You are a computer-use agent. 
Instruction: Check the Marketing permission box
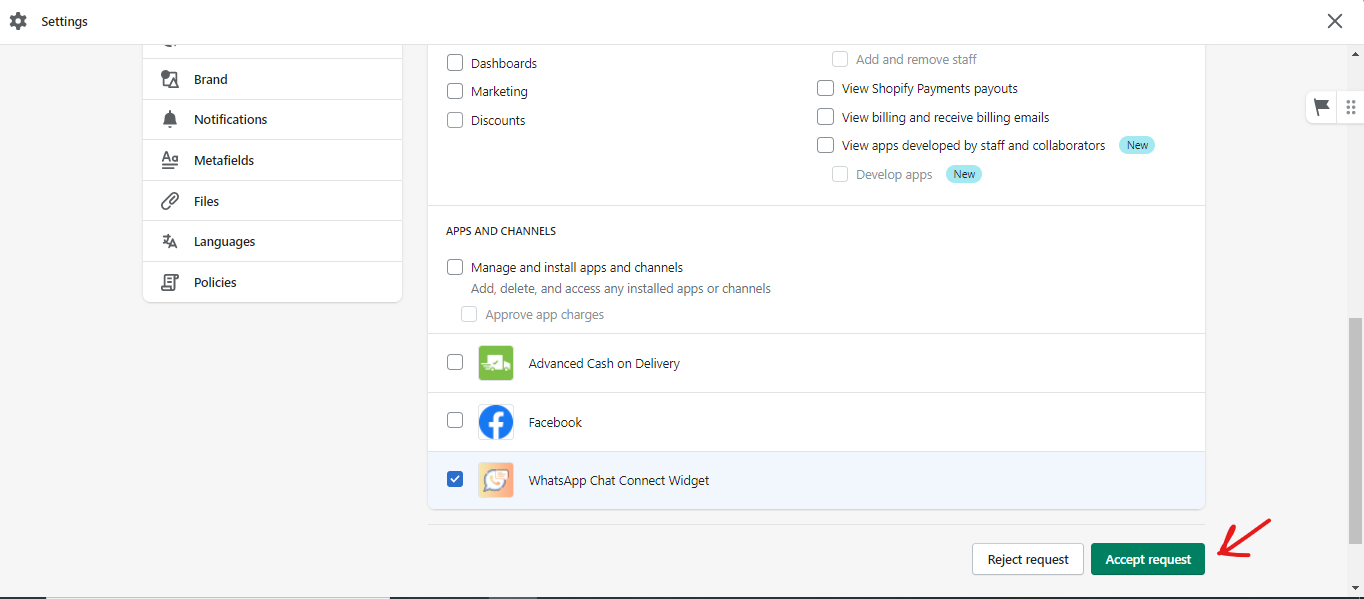click(455, 91)
